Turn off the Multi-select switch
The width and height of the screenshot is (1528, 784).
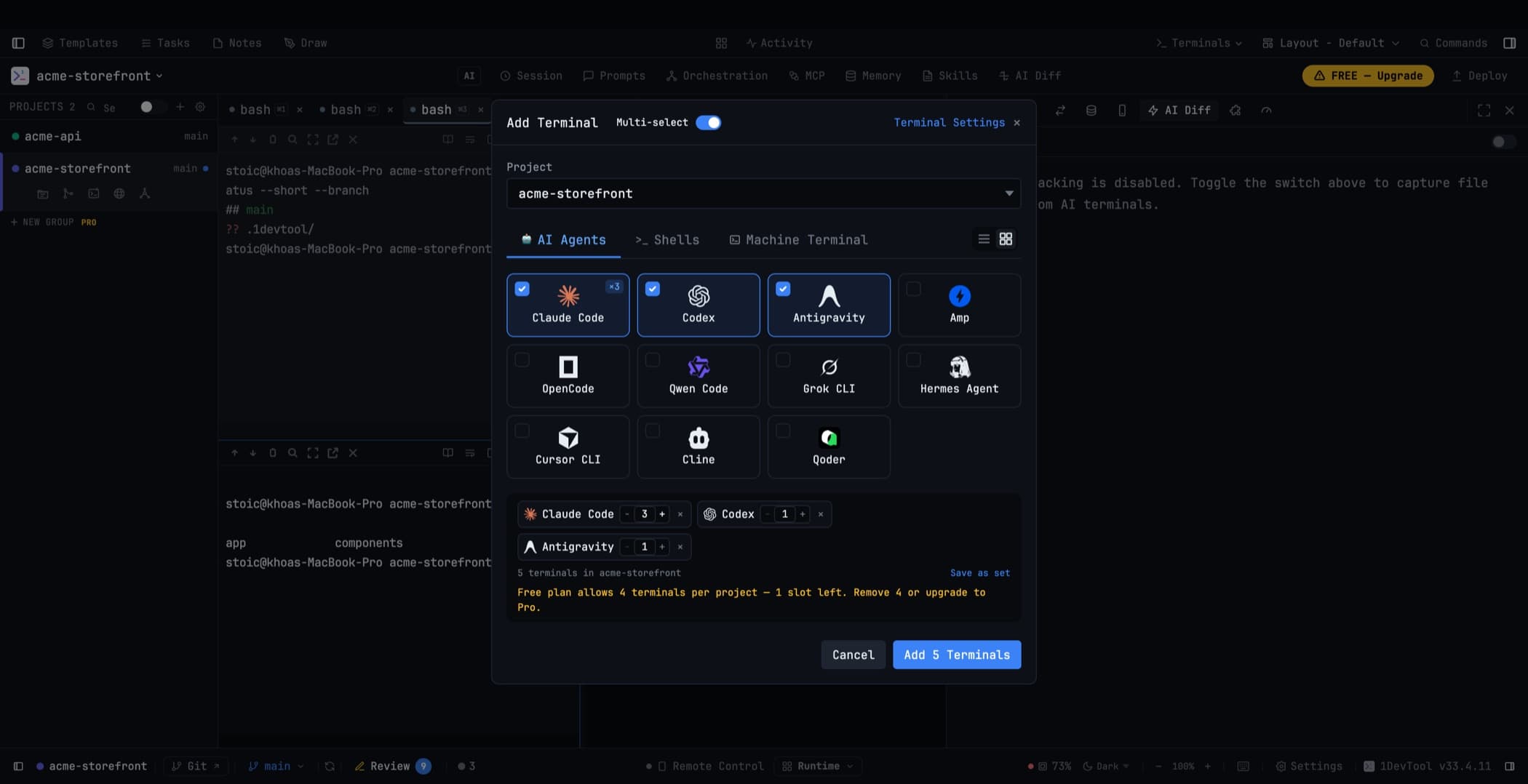coord(708,122)
